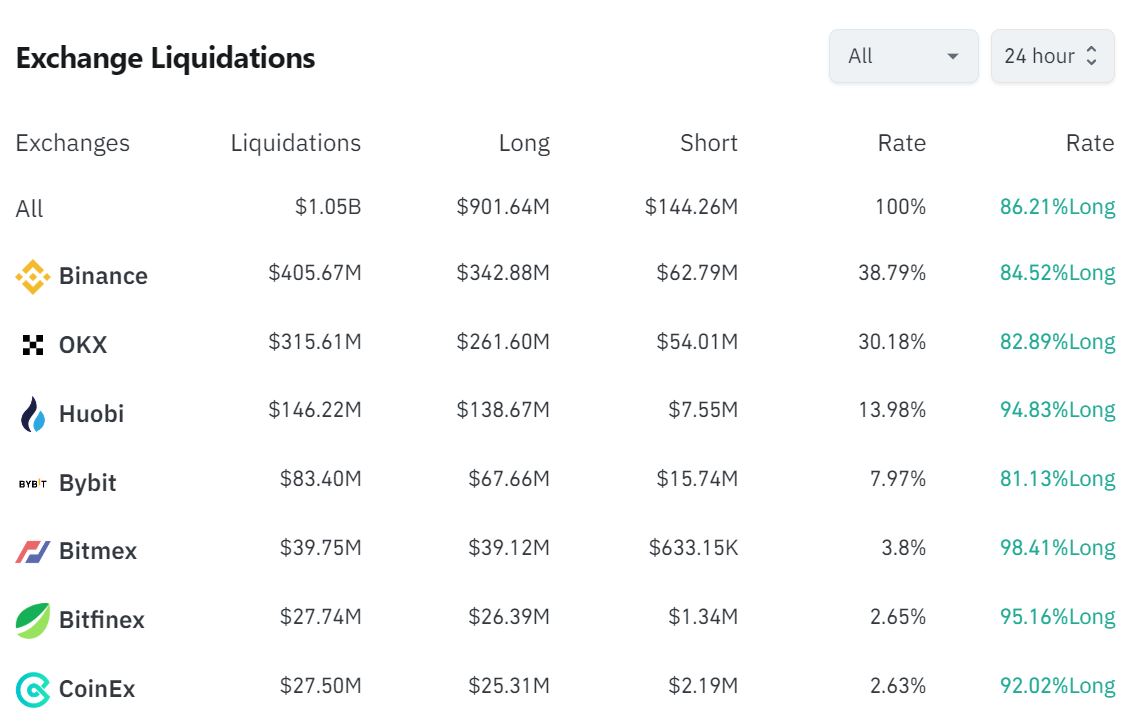Click the Huobi flame logo icon
Viewport: 1129px width, 728px height.
click(x=33, y=414)
